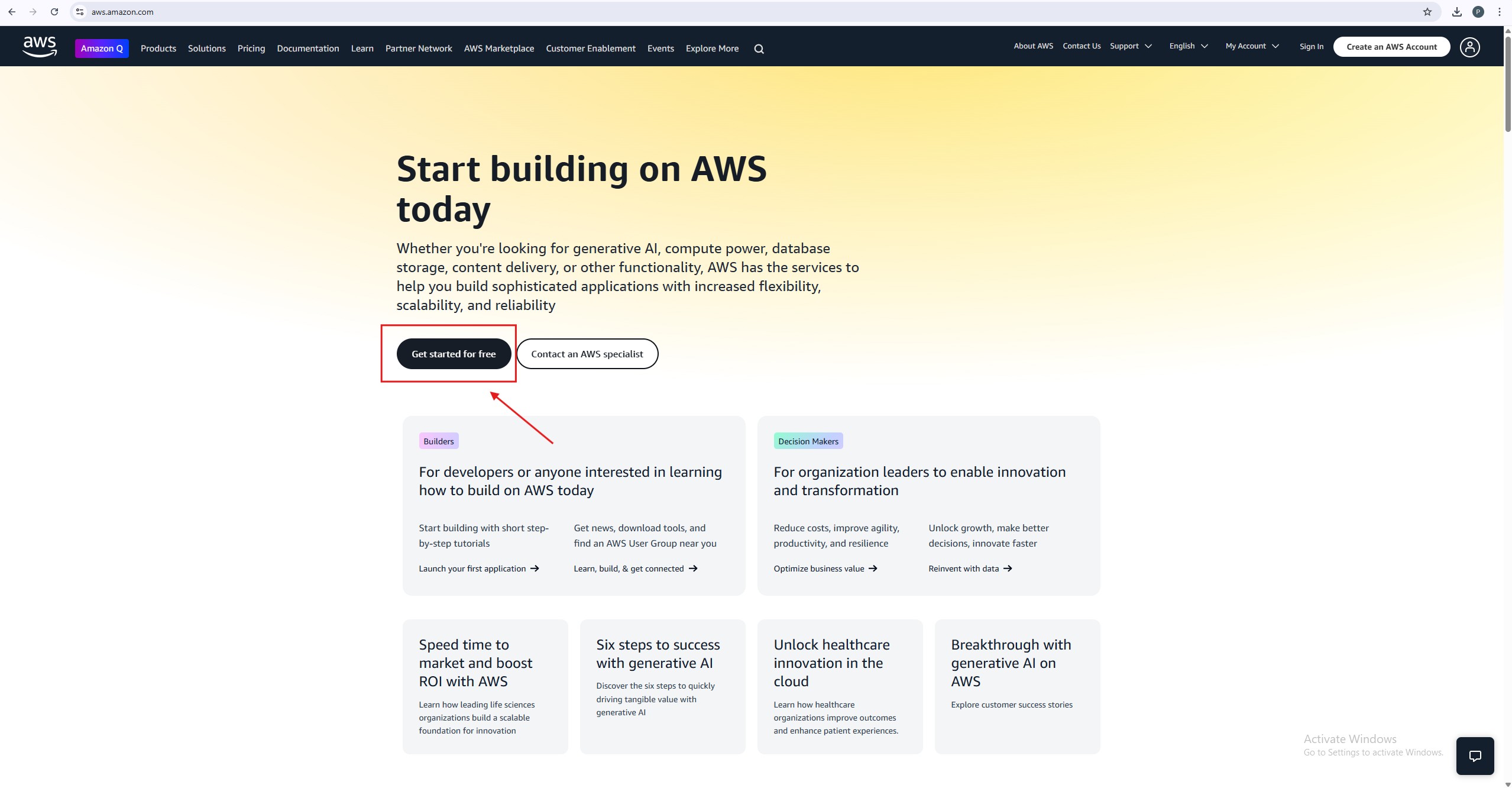View site information icon in address bar
Screen dimensions: 1512x788
coord(80,12)
